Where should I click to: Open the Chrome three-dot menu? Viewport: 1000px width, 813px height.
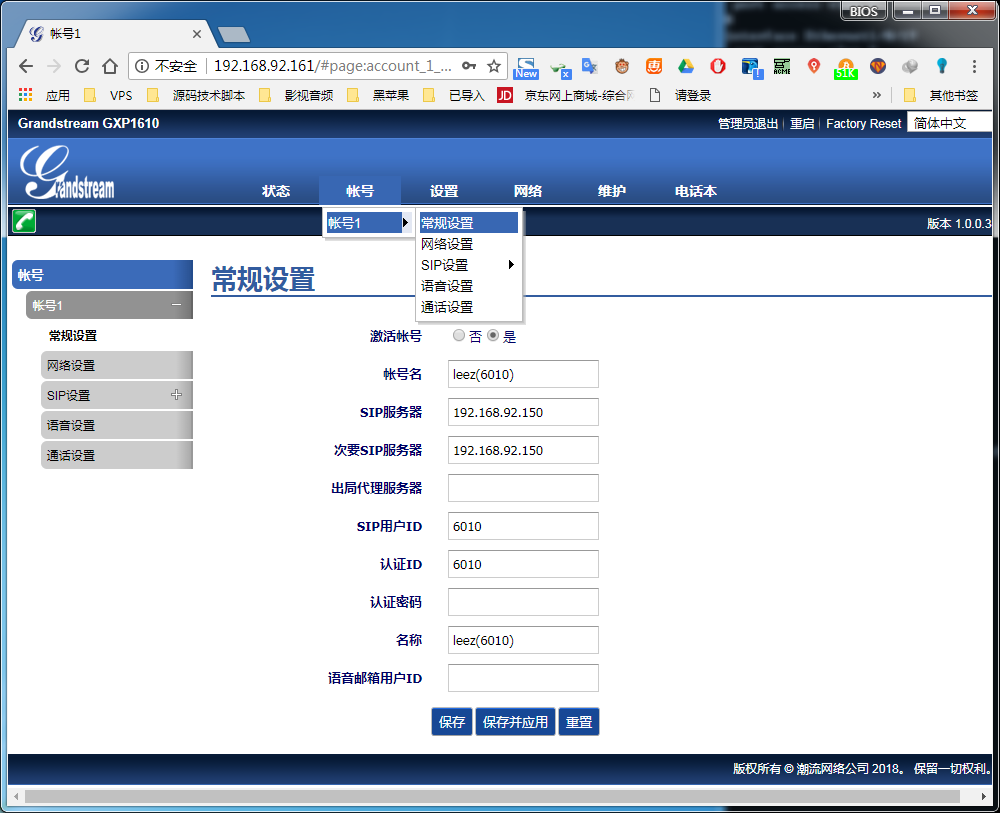(x=974, y=66)
